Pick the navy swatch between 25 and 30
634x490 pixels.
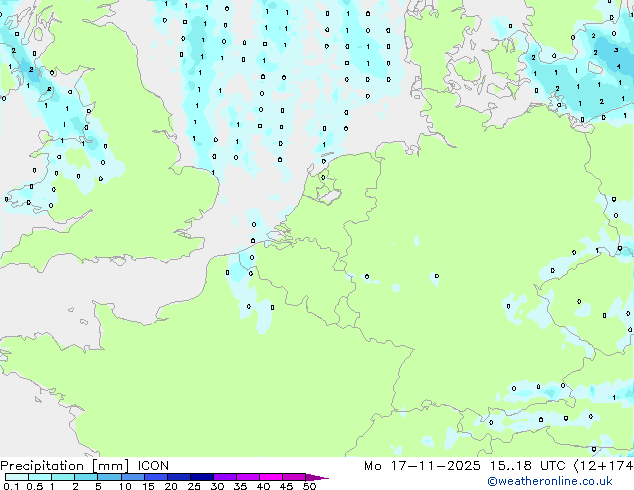click(201, 477)
